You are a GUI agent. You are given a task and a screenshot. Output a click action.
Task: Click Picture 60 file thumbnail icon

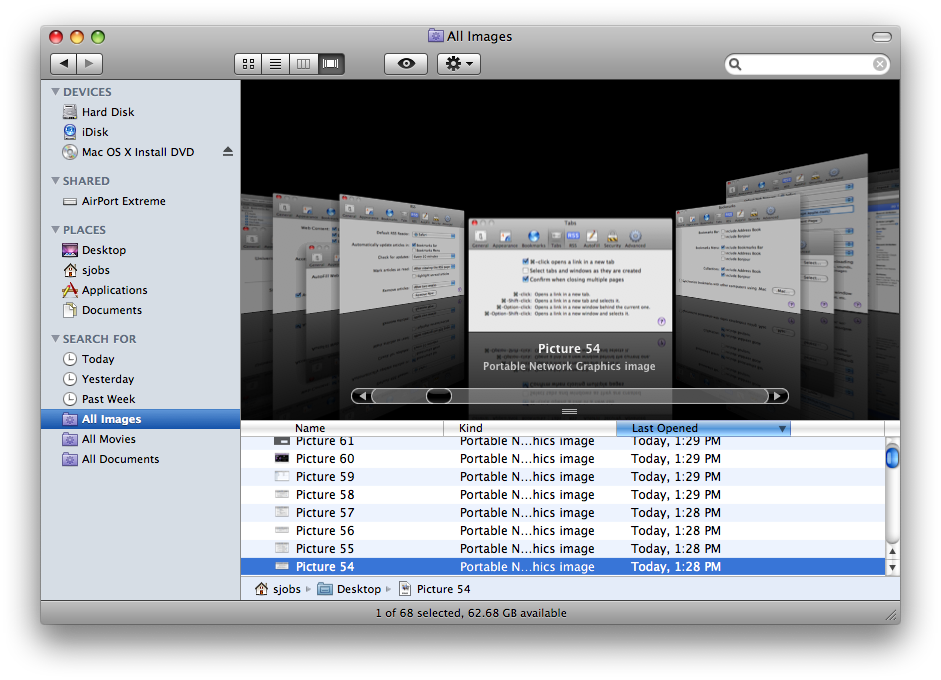pos(281,458)
